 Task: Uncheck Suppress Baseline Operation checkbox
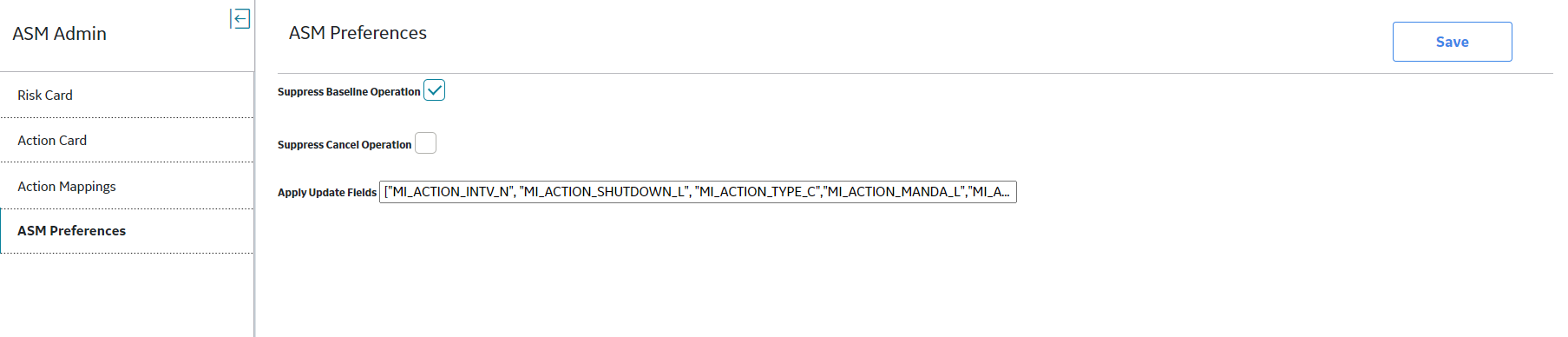click(x=435, y=90)
